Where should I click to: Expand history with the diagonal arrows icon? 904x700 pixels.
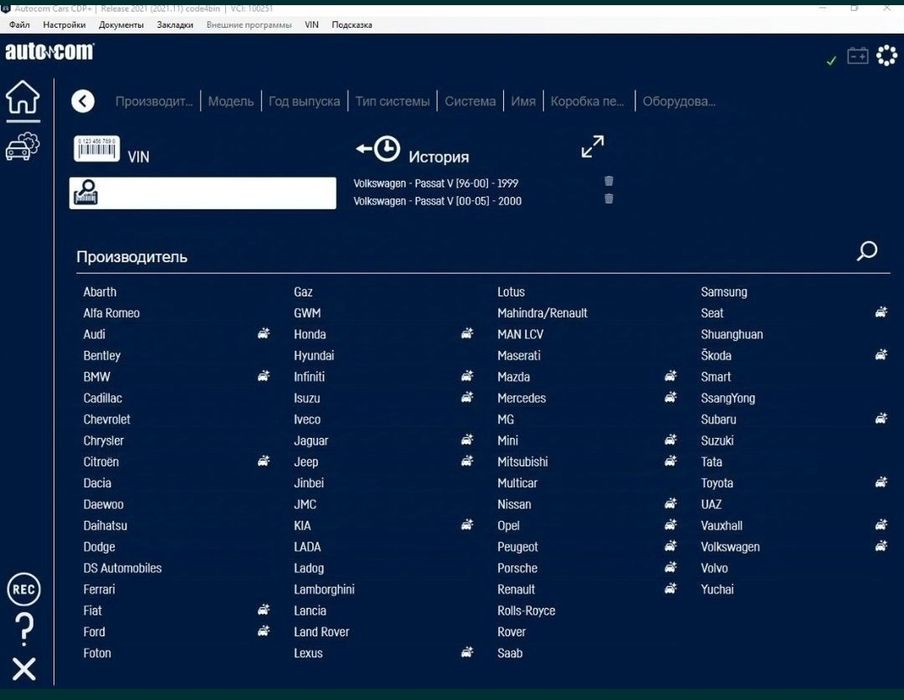tap(593, 146)
